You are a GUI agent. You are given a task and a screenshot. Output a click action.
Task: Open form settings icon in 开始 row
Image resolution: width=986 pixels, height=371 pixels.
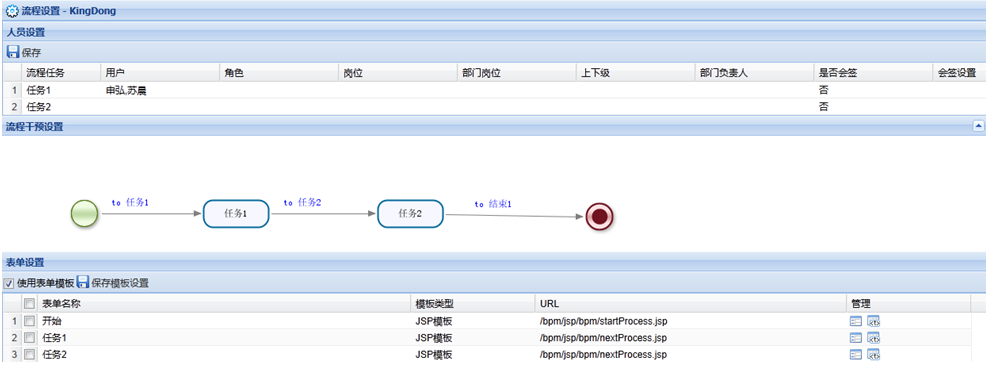[855, 321]
